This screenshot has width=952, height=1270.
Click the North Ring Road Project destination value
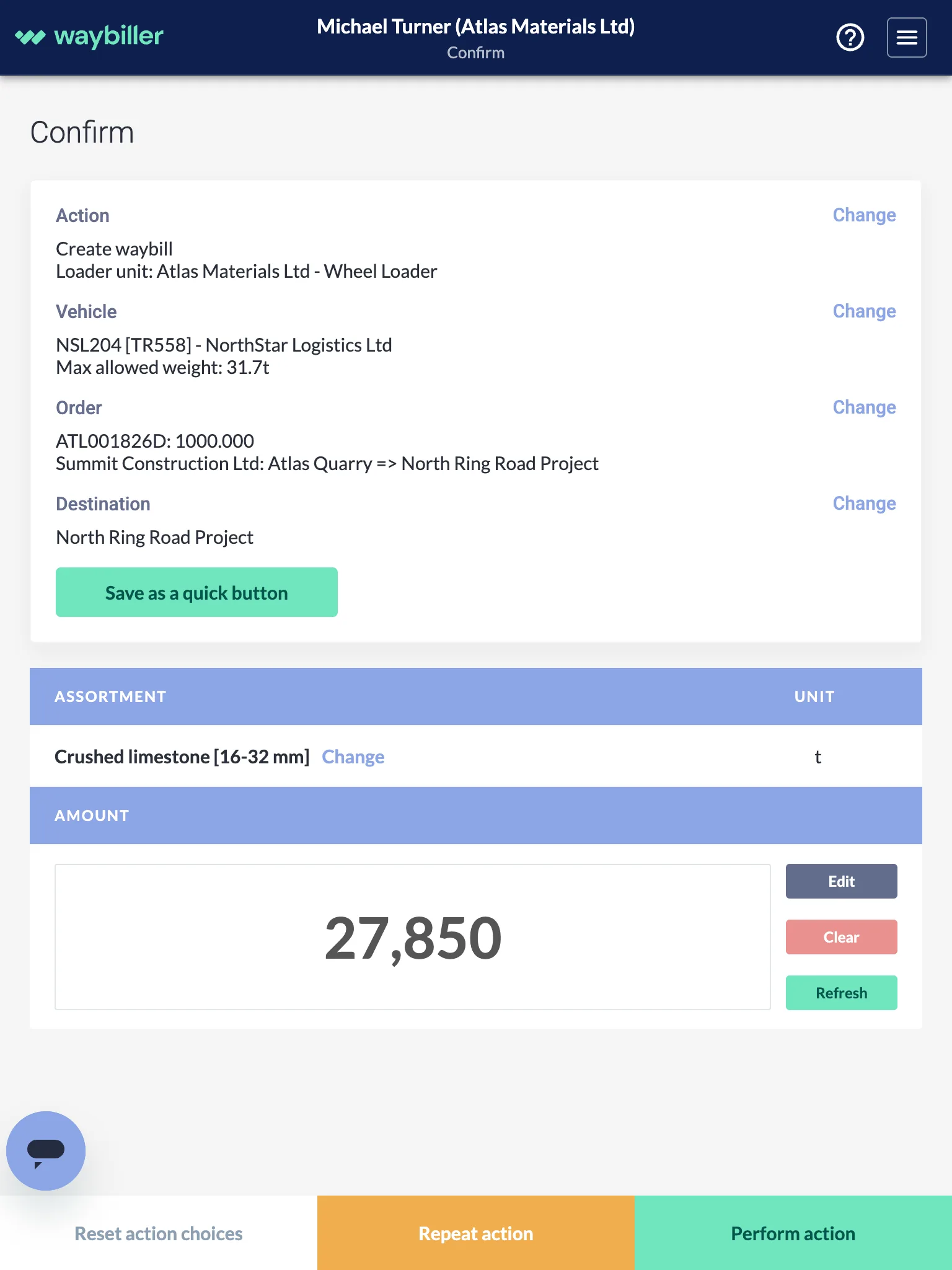pyautogui.click(x=154, y=537)
